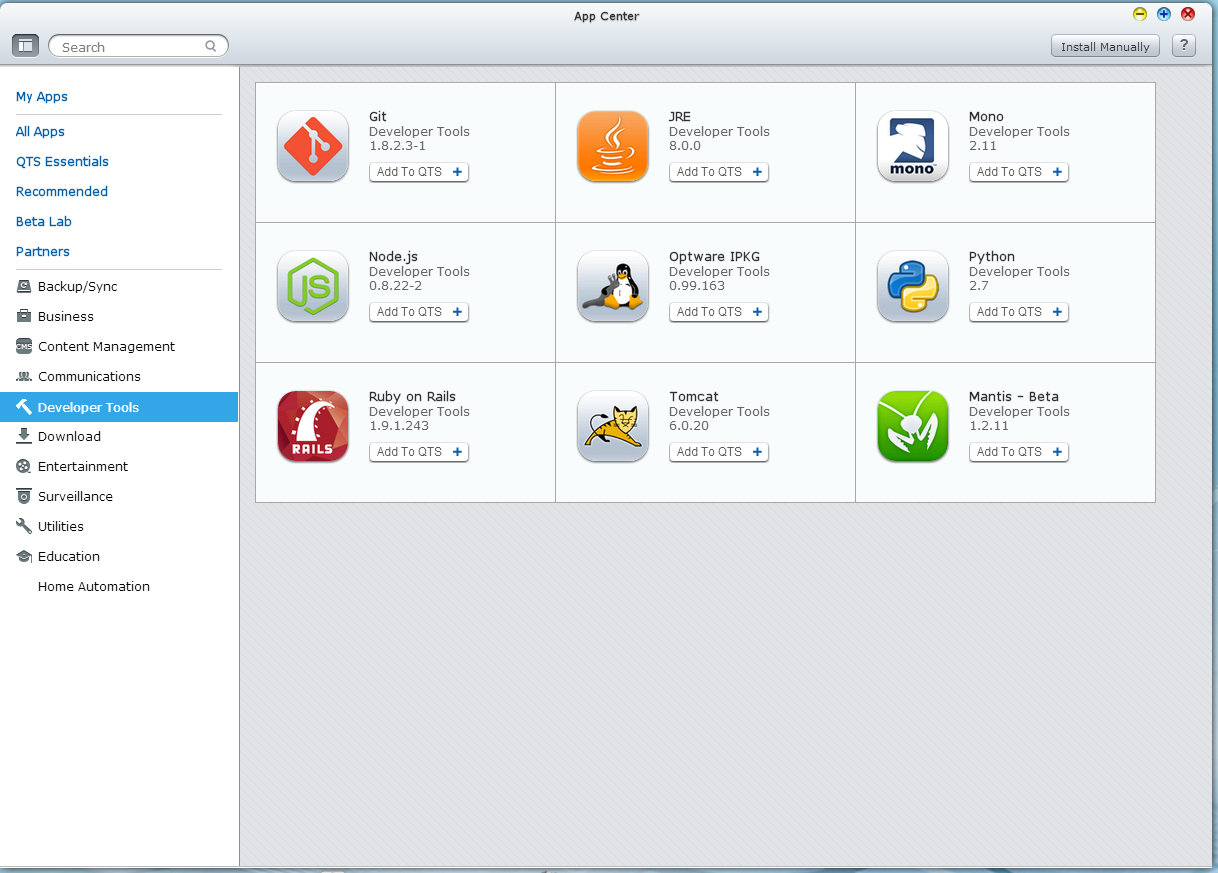Viewport: 1218px width, 873px height.
Task: Click Node.js version 0.8.22-2 text
Action: pos(395,285)
